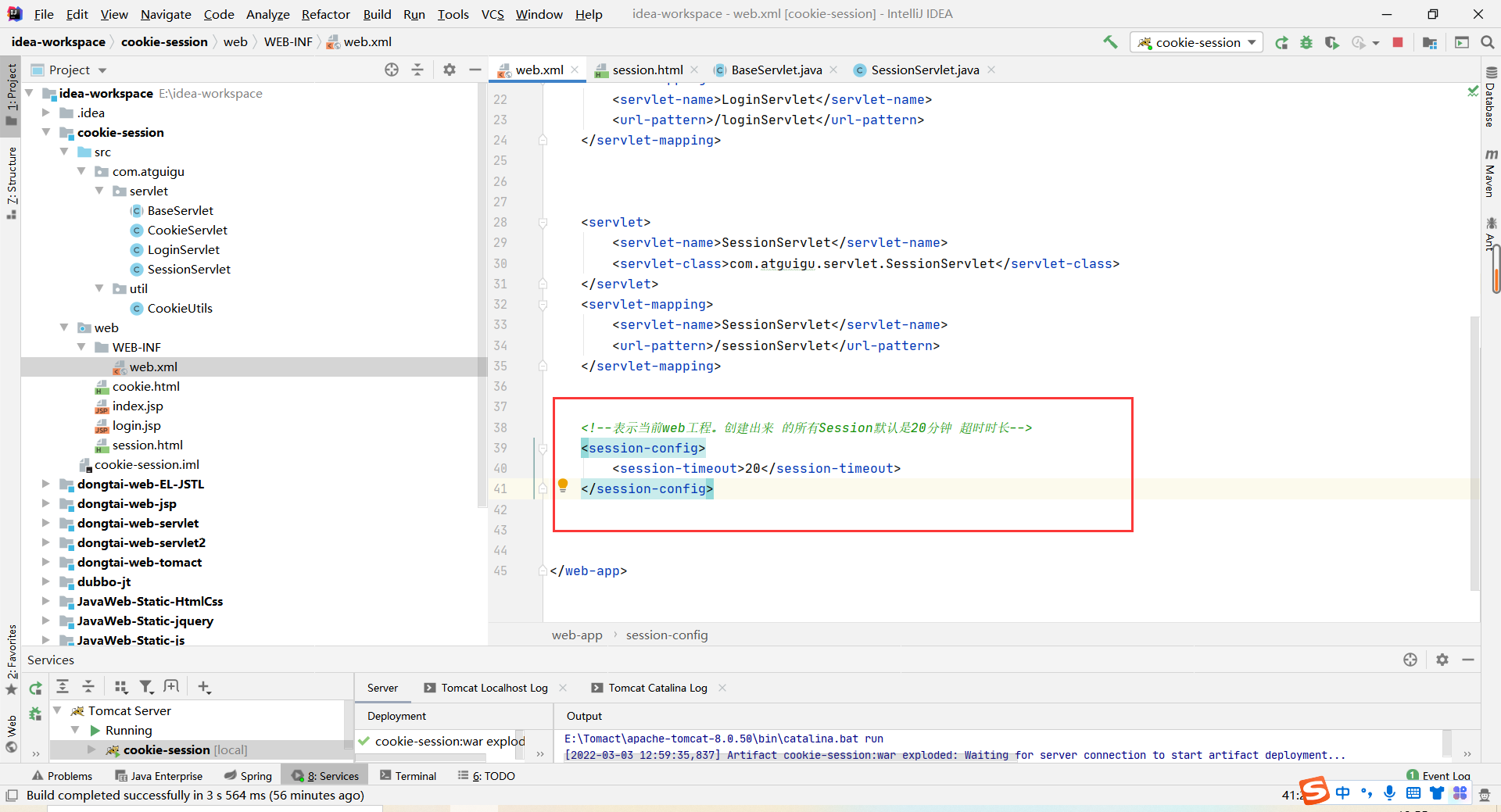Add a new service with plus icon
Screen dimensions: 1501x812
[204, 687]
